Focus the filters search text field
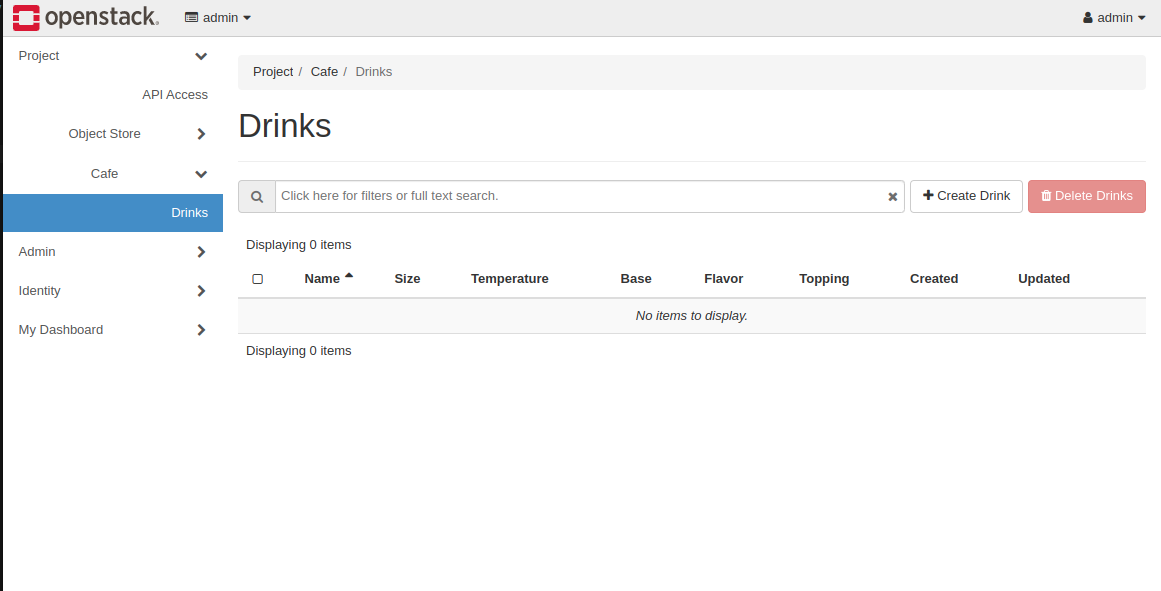This screenshot has width=1161, height=591. tap(580, 196)
